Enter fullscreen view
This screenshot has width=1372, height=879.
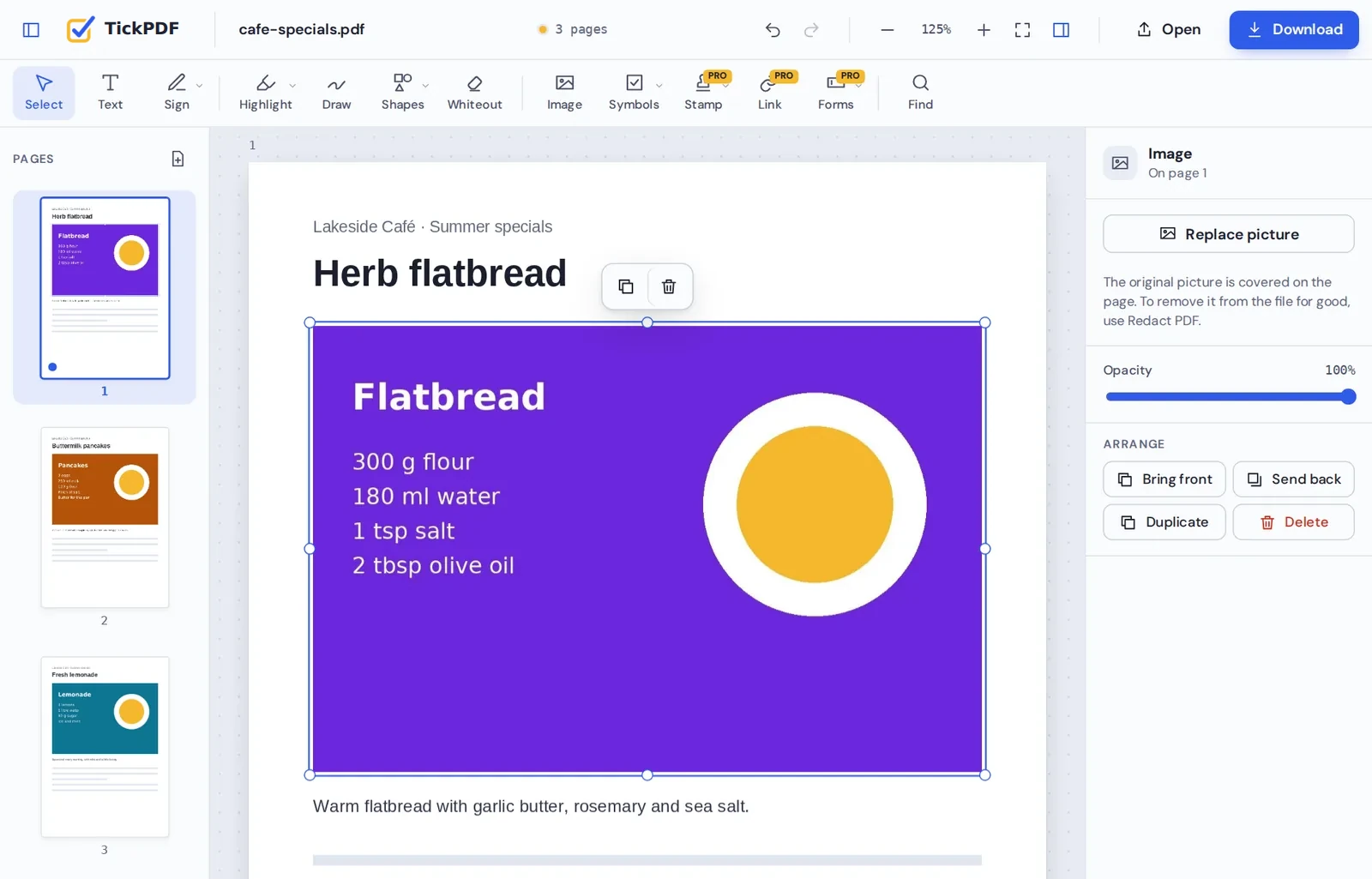pyautogui.click(x=1022, y=30)
